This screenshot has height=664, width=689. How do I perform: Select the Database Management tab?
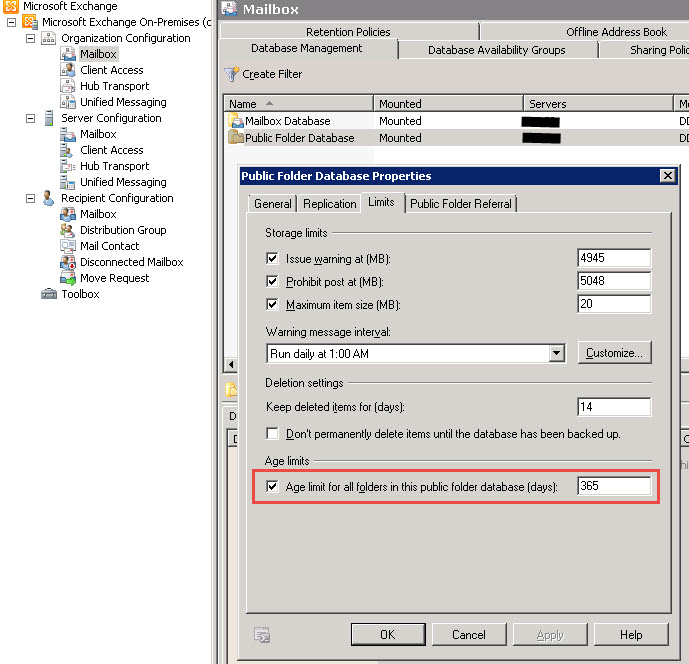coord(307,48)
